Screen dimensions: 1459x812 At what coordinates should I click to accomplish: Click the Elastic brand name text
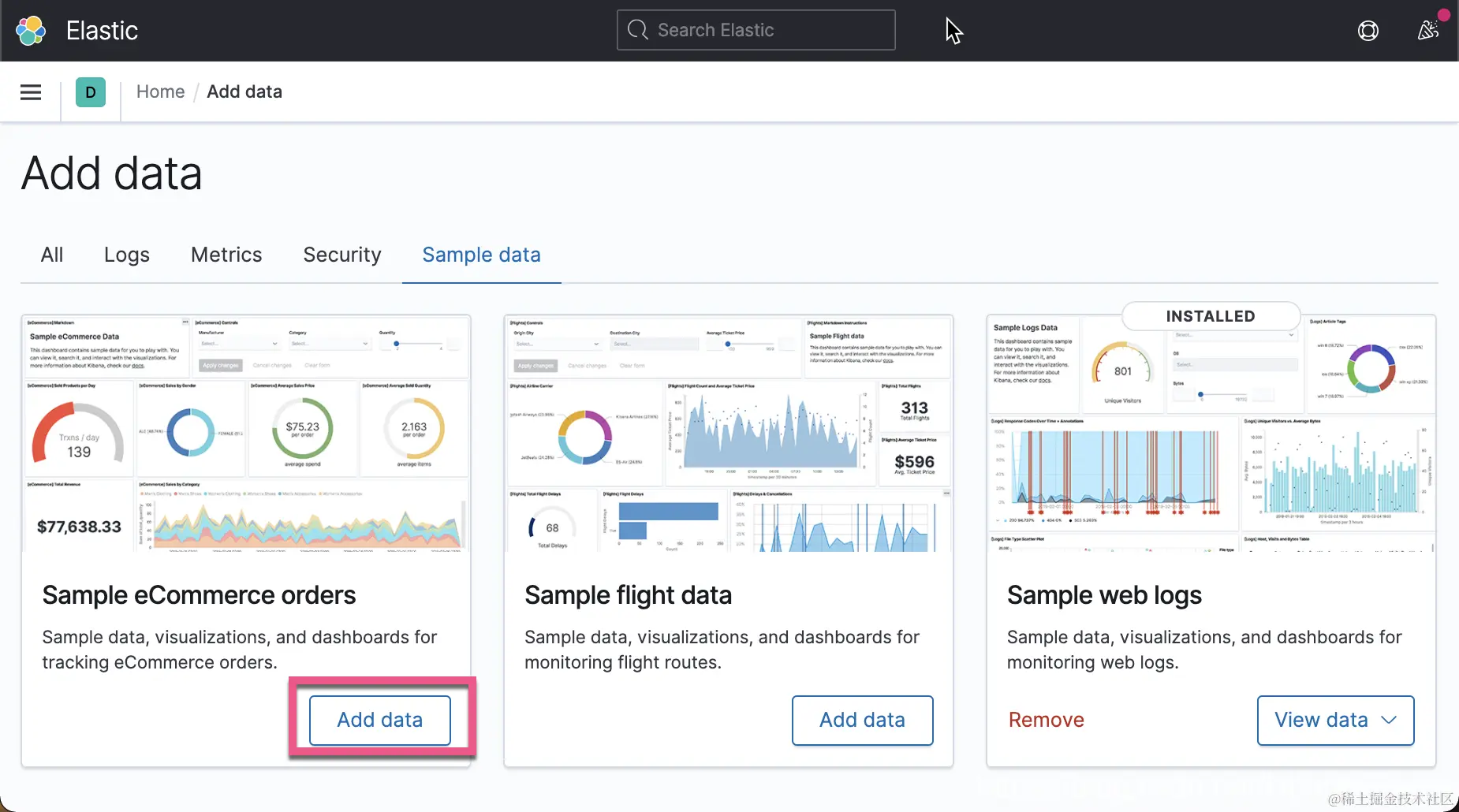[x=103, y=31]
